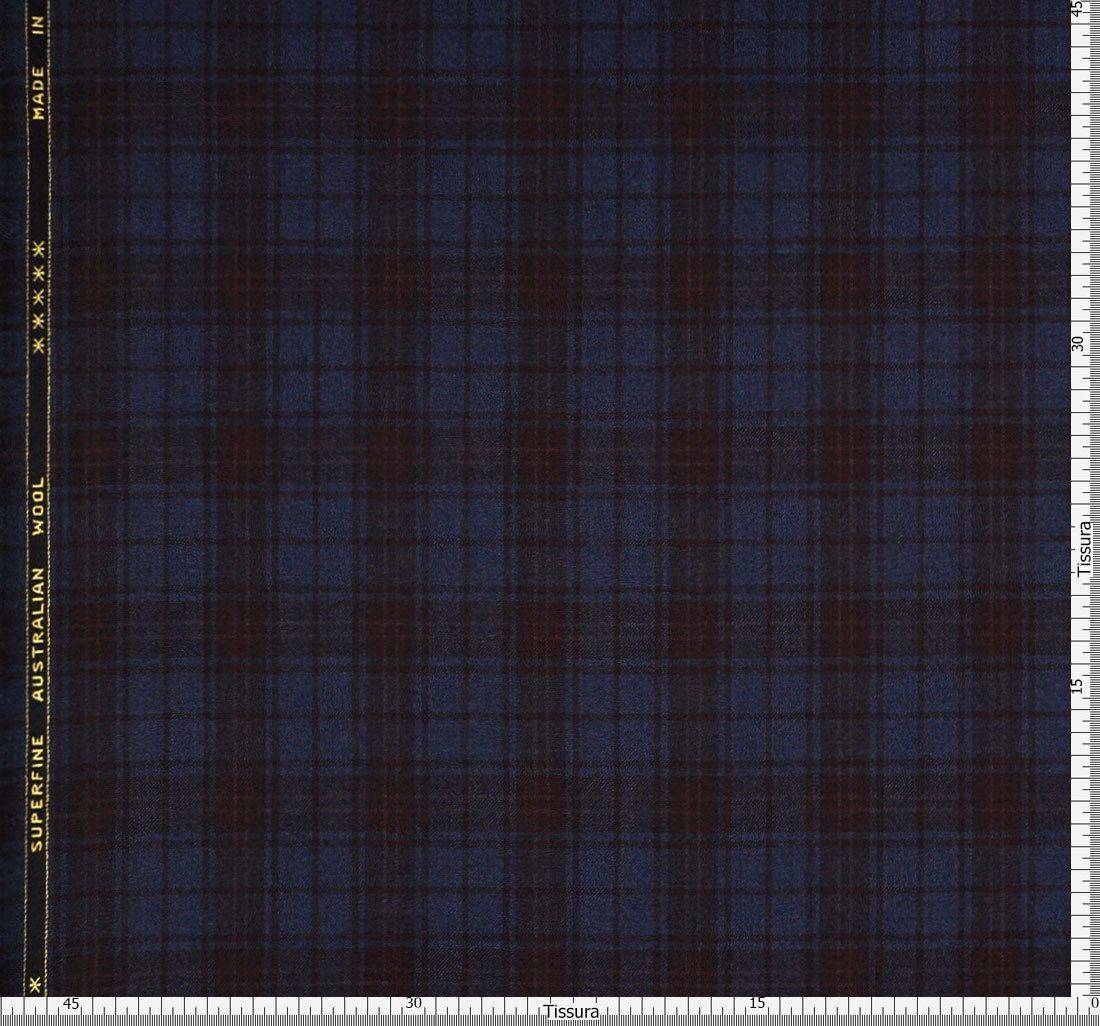Click the 0 mark on bottom ruler
Viewport: 1100px width, 1026px height.
[1094, 1004]
